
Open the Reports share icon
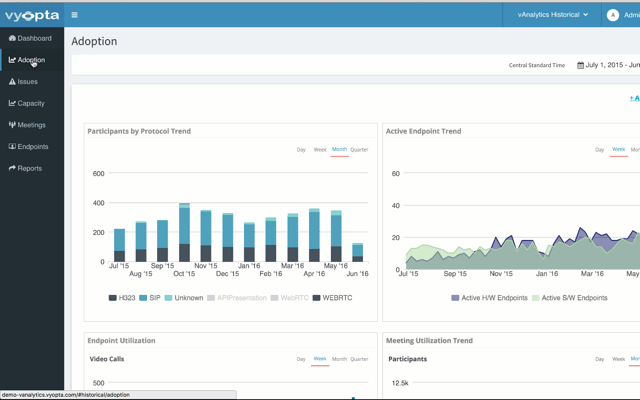12,168
